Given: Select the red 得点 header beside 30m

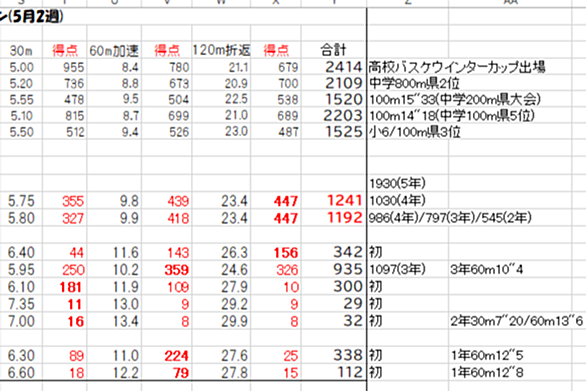Looking at the screenshot, I should [65, 50].
